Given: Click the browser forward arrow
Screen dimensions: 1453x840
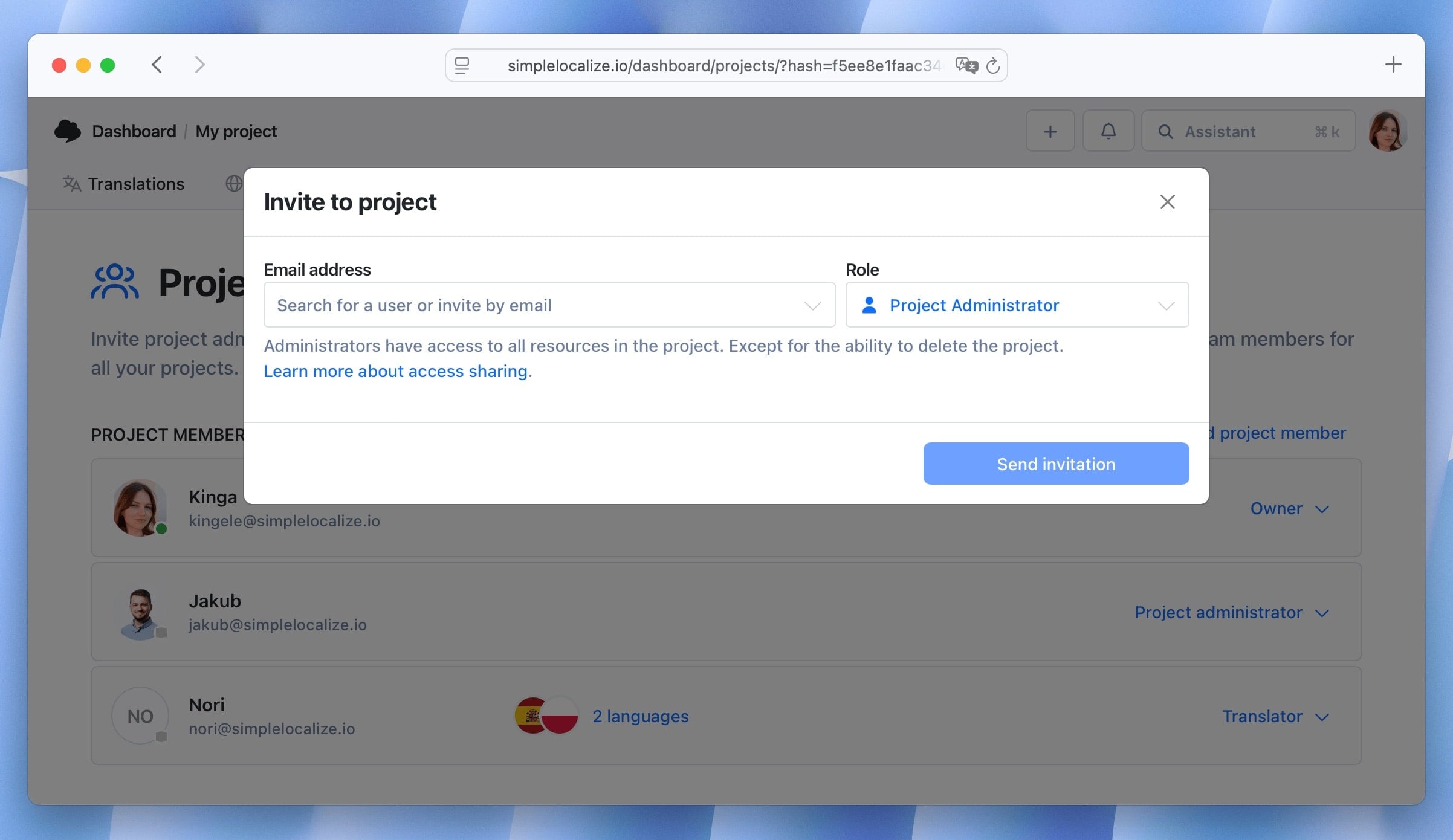Looking at the screenshot, I should 199,65.
